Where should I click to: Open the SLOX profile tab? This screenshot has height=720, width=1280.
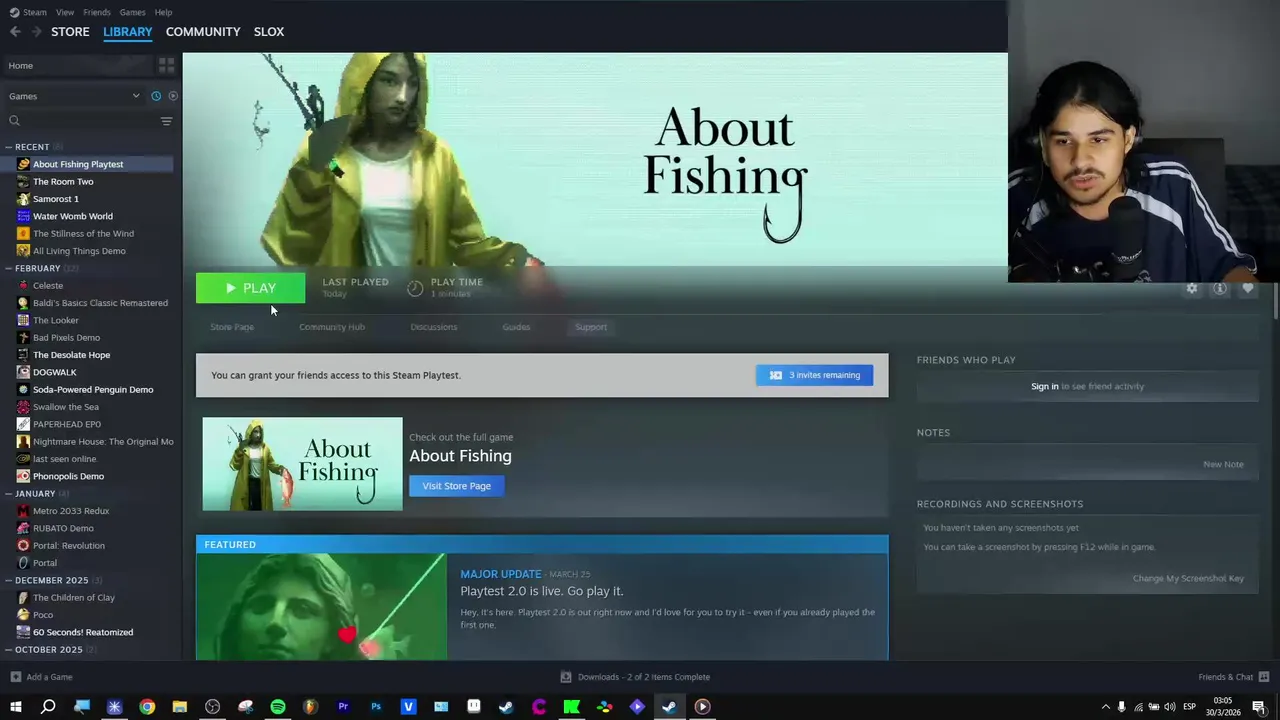tap(269, 32)
